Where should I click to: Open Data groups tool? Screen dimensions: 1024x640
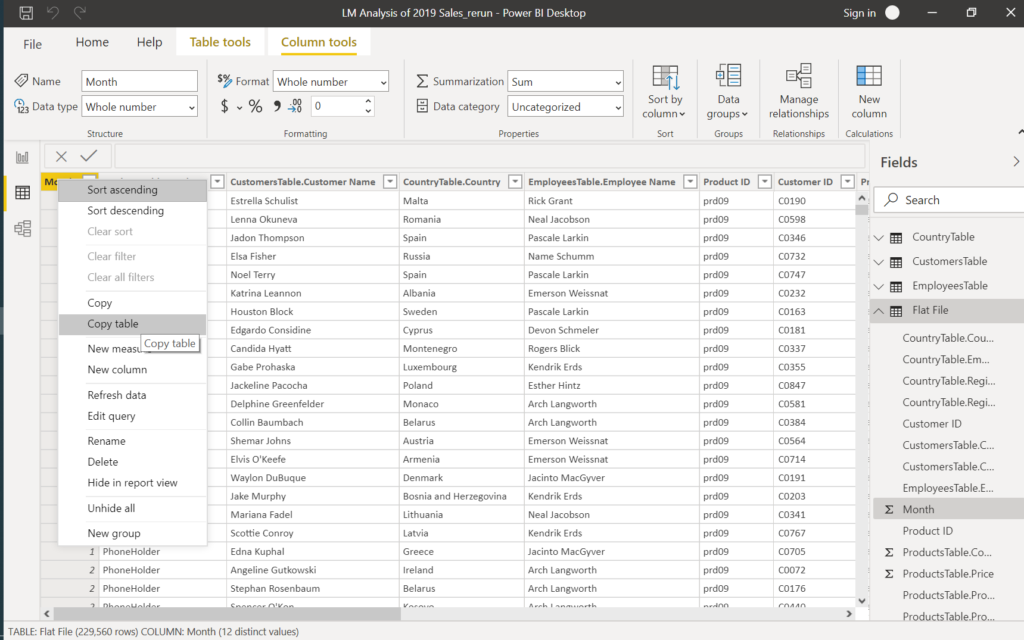pos(728,76)
